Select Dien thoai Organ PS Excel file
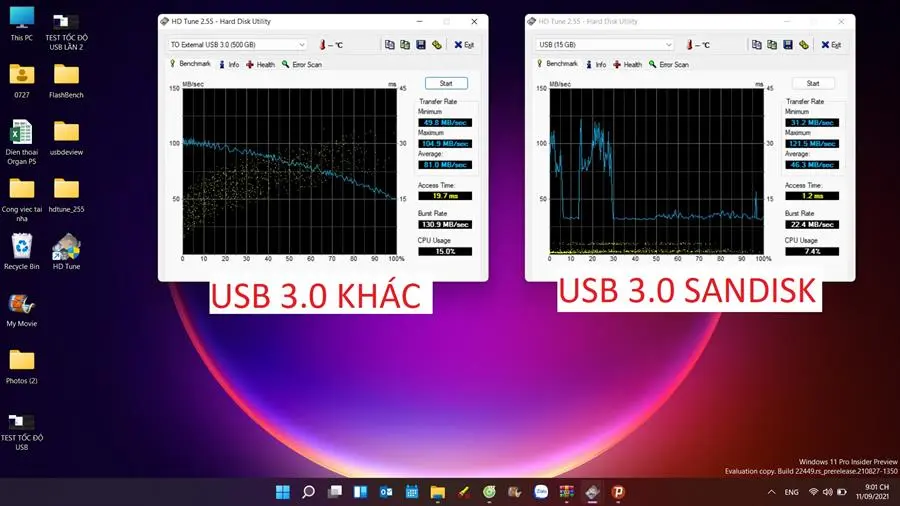Screen dimensions: 900x506 tap(21, 142)
